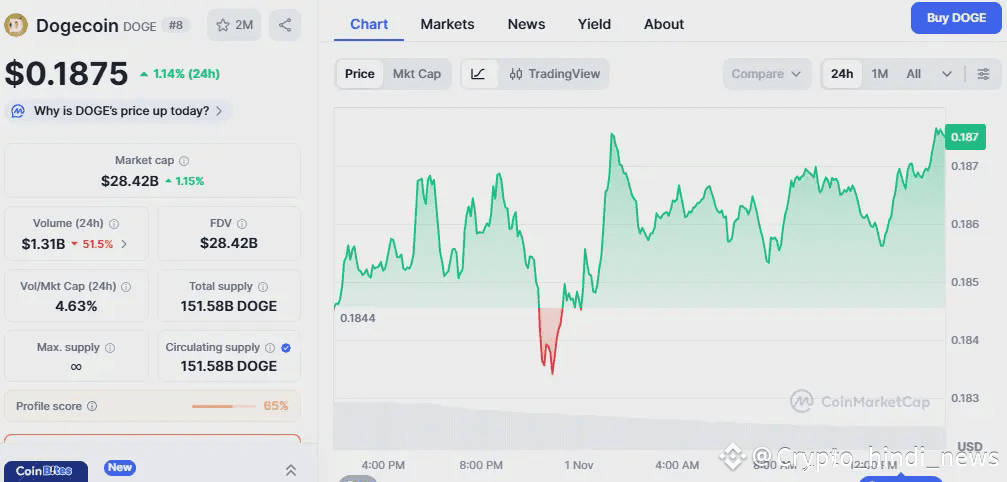Switch to the Chart tab
1007x482 pixels.
tap(369, 24)
